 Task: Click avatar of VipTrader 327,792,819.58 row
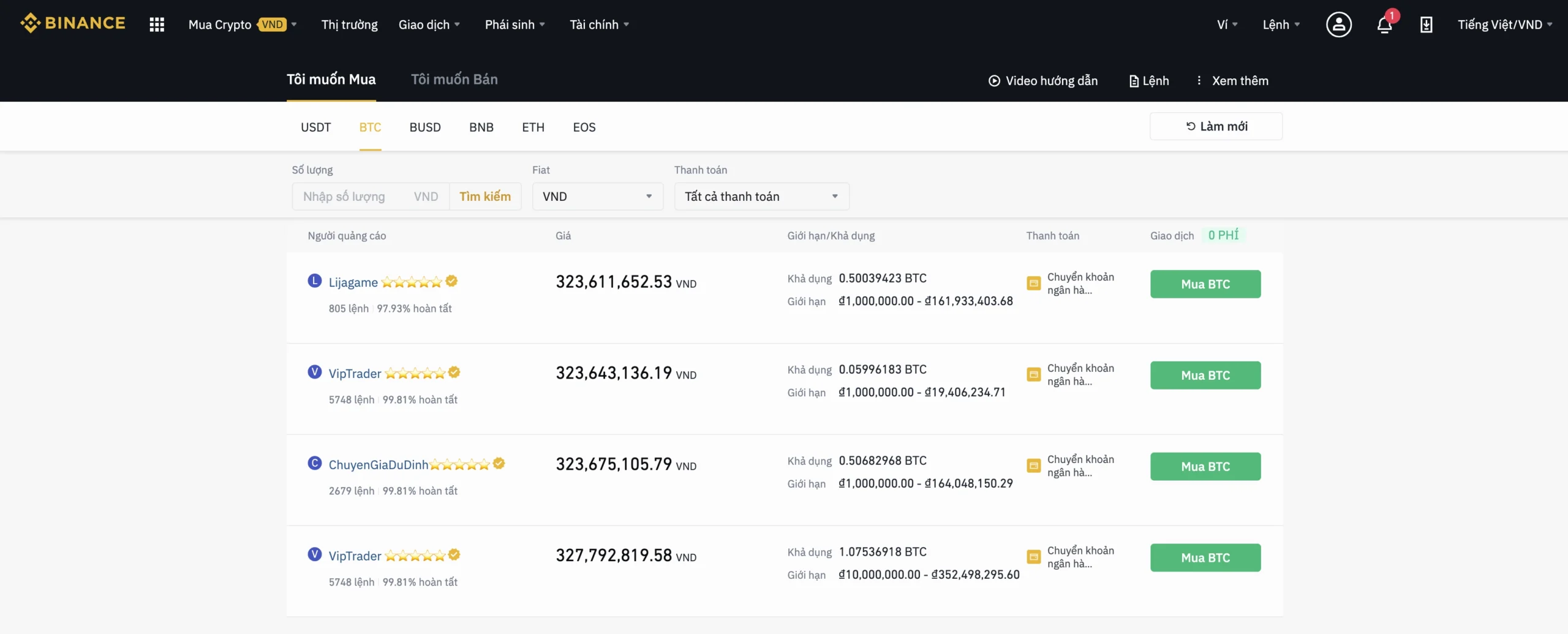[x=315, y=555]
